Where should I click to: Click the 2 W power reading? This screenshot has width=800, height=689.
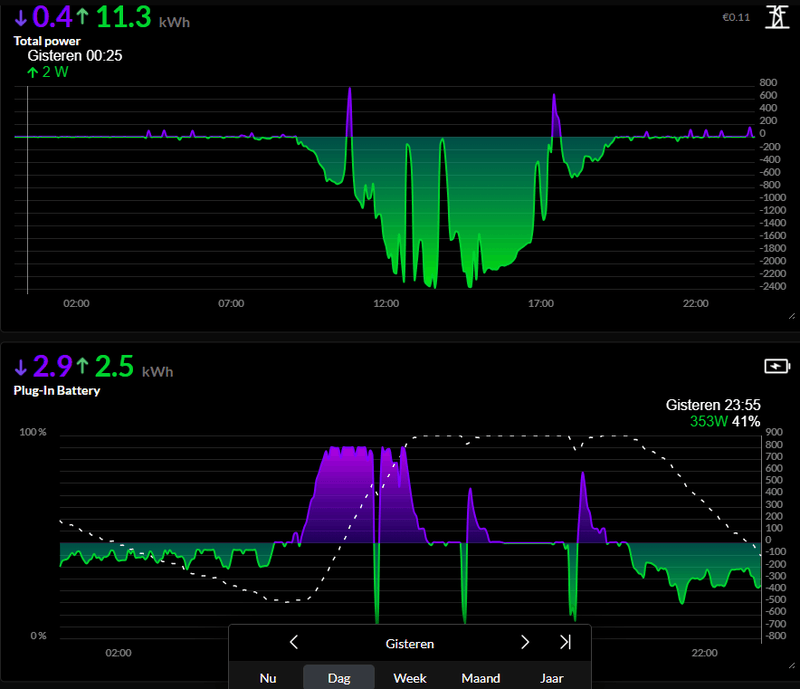coord(55,72)
